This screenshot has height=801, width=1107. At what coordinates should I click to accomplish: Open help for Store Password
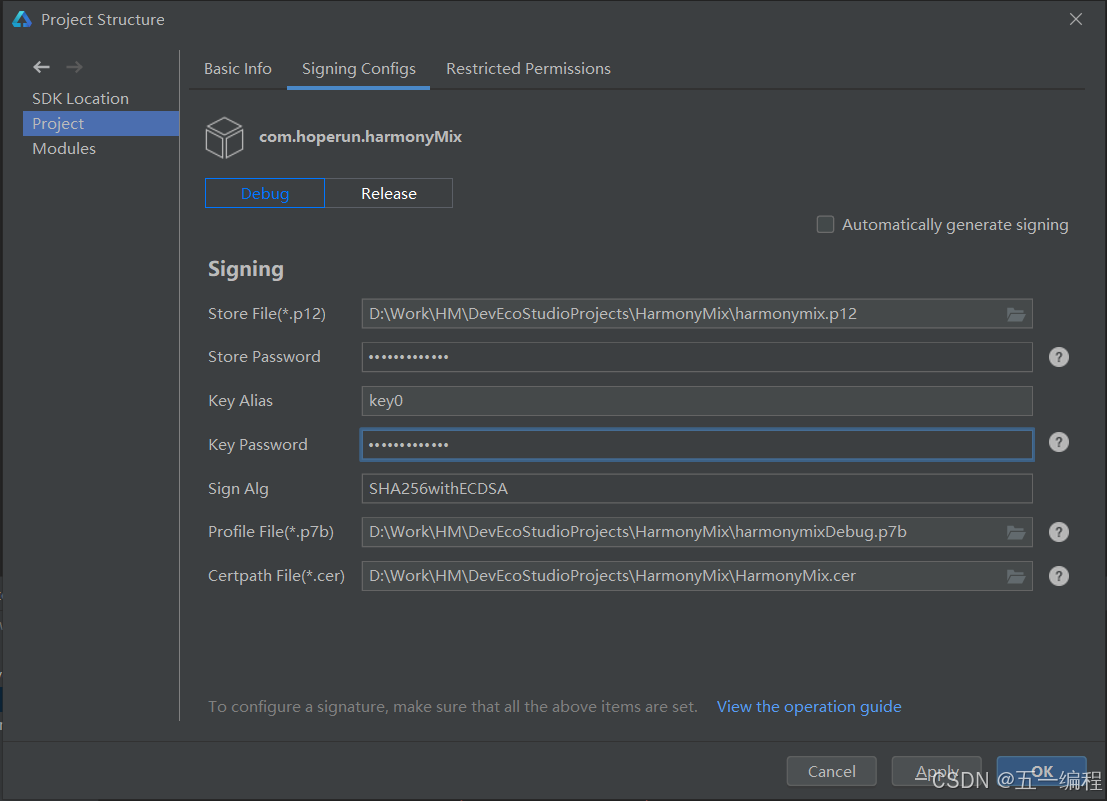tap(1058, 357)
